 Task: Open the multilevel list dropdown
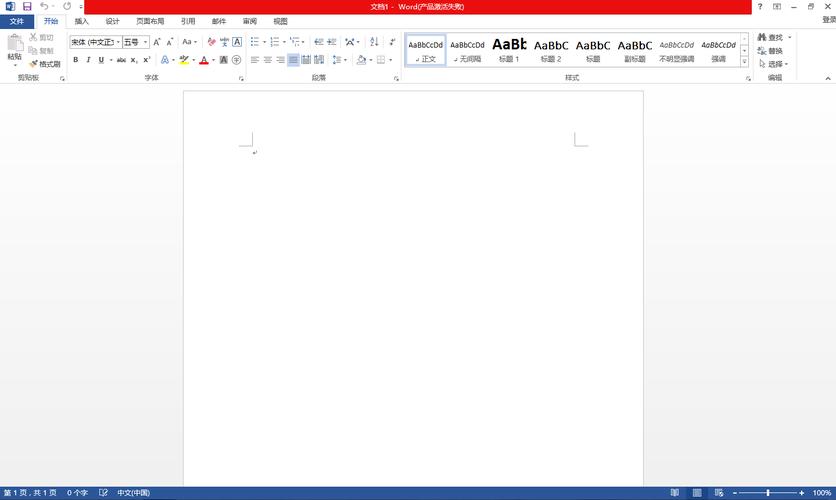(303, 42)
